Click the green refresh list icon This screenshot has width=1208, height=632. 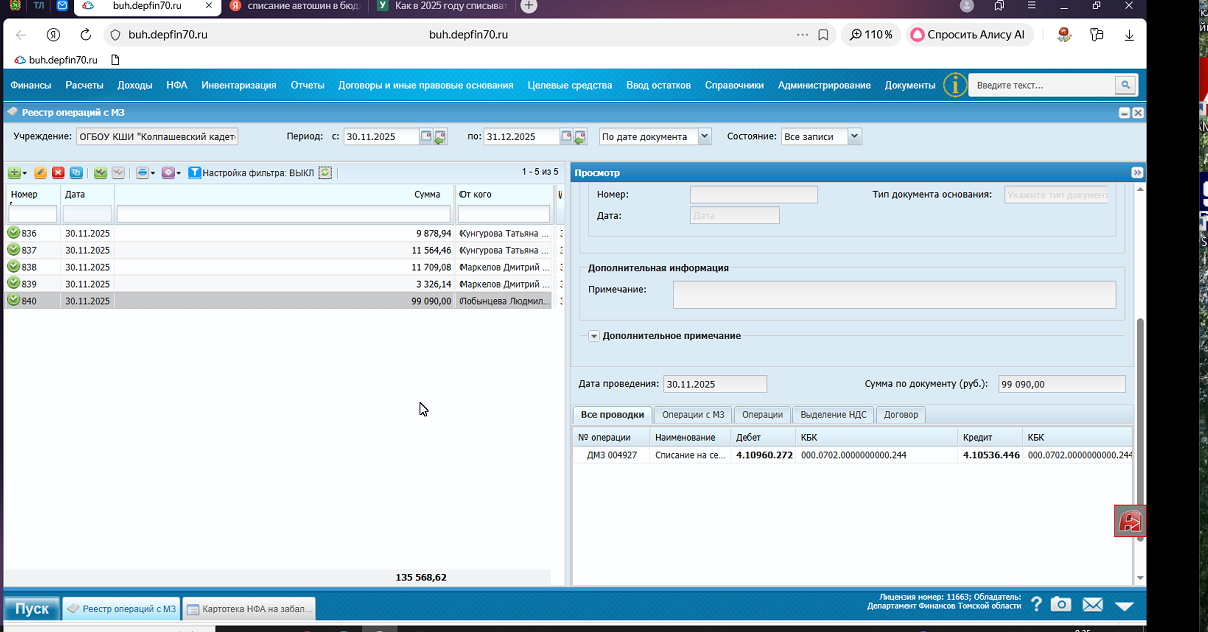(325, 173)
